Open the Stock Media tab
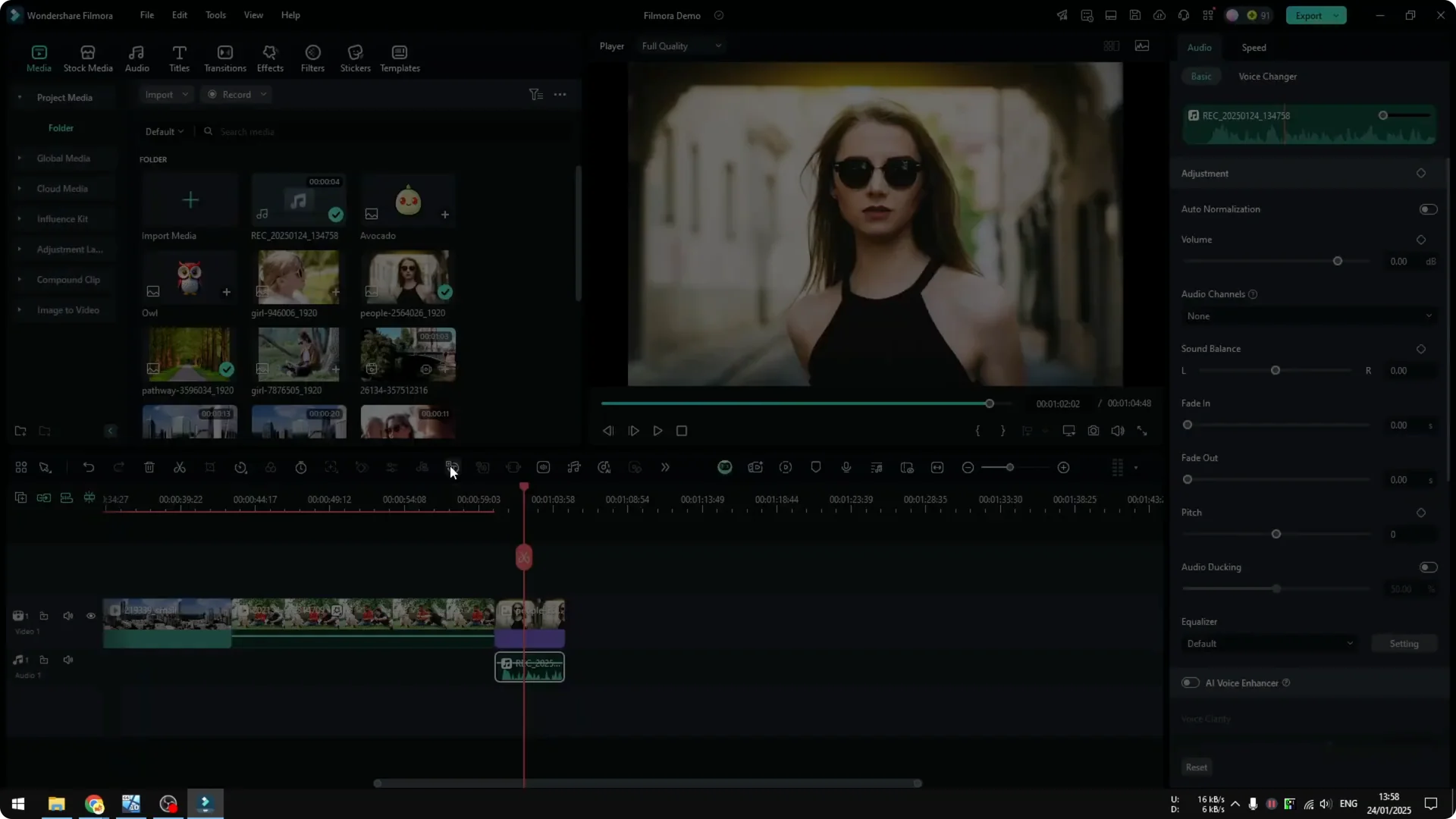The height and width of the screenshot is (819, 1456). [x=88, y=58]
